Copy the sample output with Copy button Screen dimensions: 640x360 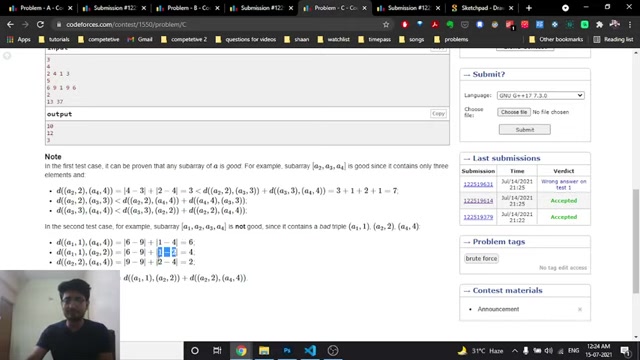[438, 113]
